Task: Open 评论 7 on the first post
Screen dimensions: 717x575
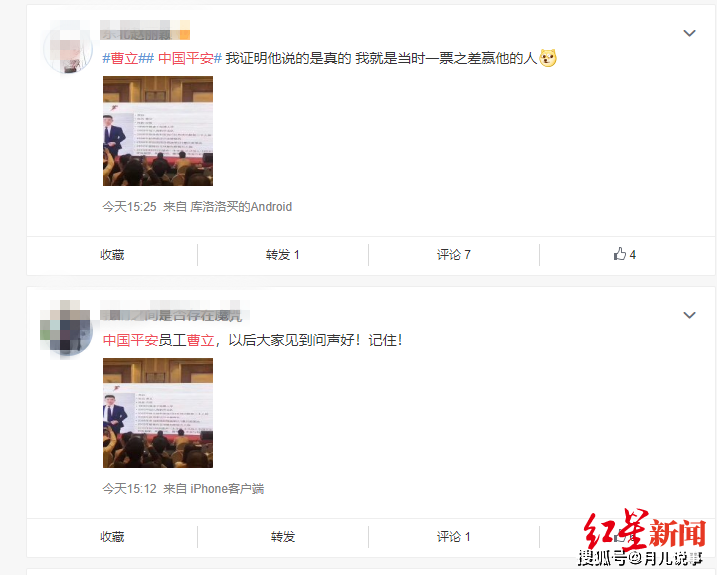Action: tap(454, 255)
